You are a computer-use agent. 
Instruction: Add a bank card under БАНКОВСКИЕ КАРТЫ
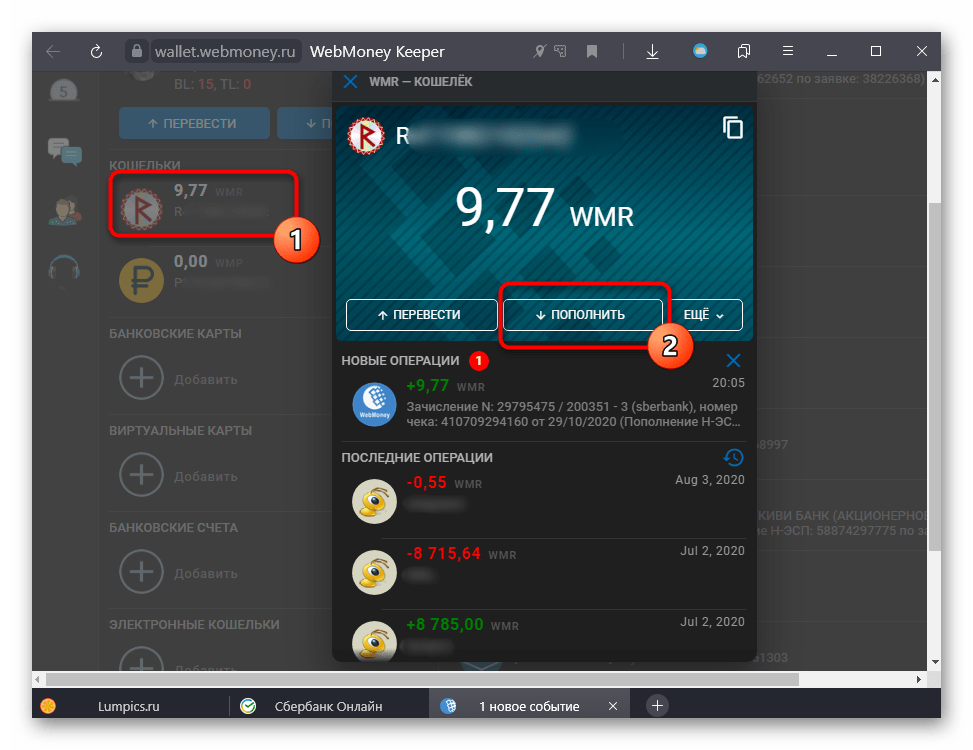tap(142, 378)
